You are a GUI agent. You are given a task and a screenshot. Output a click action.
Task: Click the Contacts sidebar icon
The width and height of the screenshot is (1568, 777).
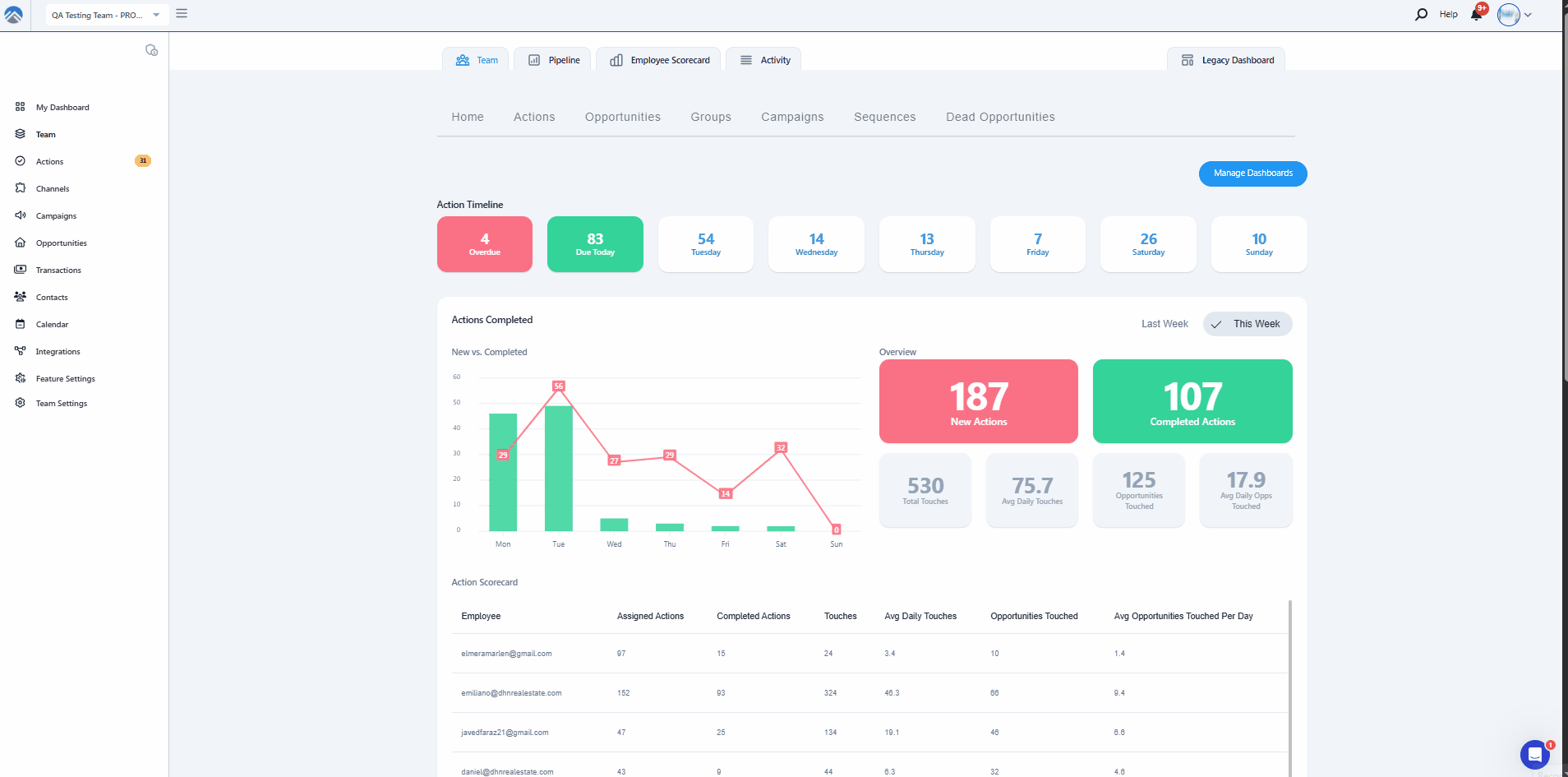coord(21,297)
